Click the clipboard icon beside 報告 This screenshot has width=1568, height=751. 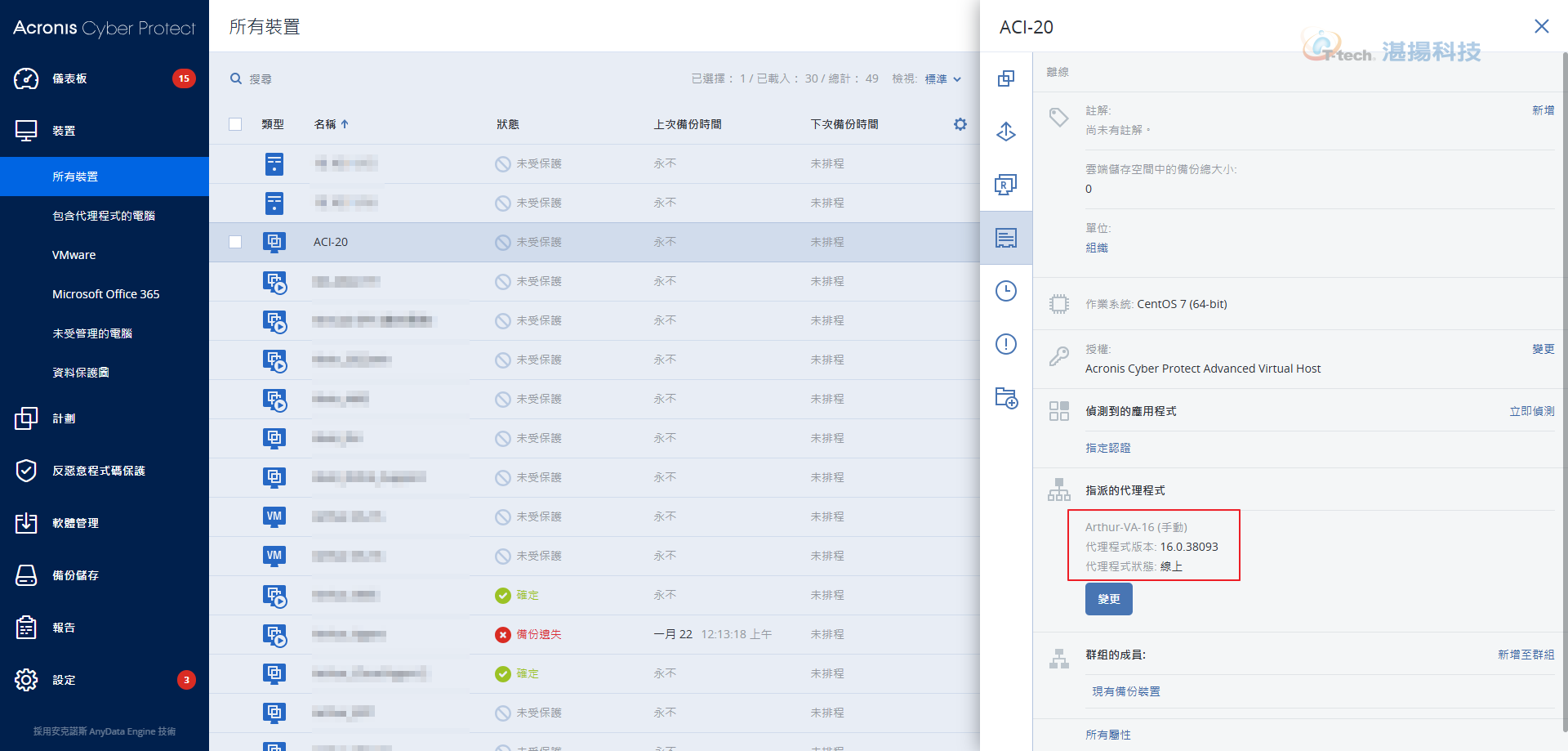pos(26,628)
